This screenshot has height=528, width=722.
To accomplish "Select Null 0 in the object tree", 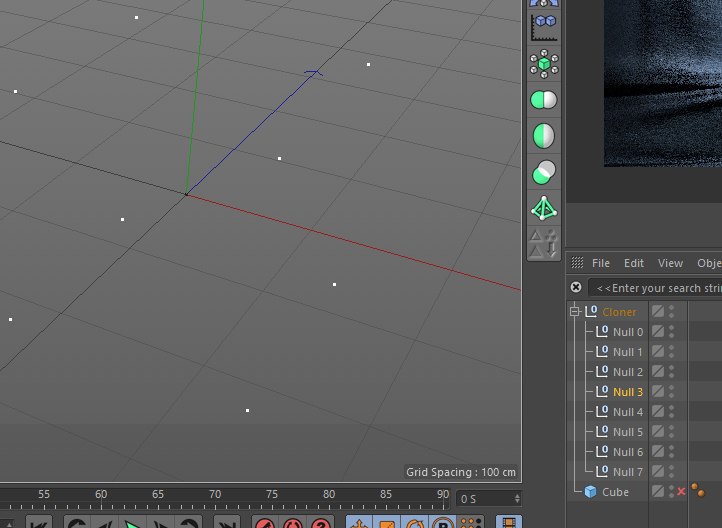I will pyautogui.click(x=628, y=332).
